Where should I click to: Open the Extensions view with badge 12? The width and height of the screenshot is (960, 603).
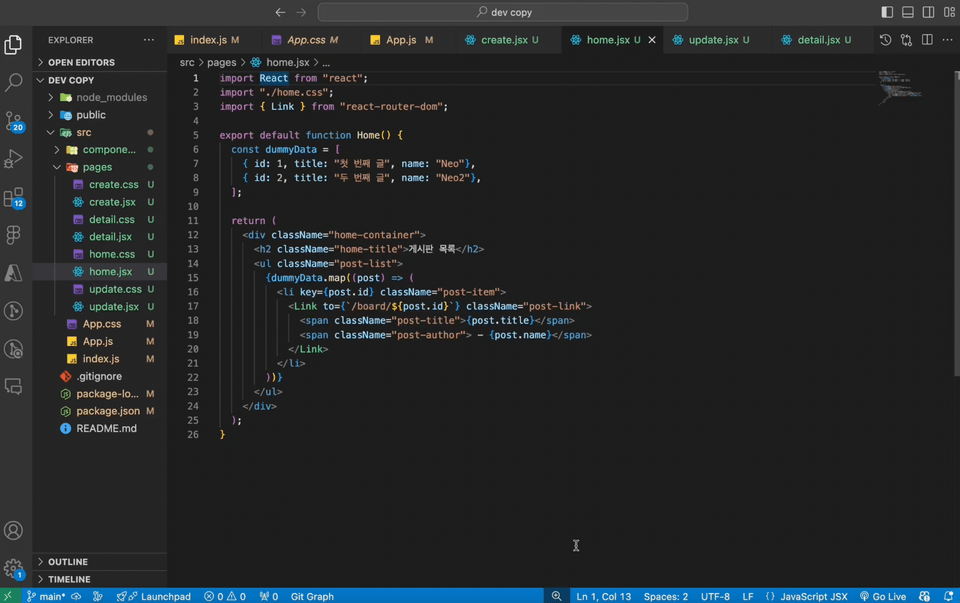coord(13,198)
